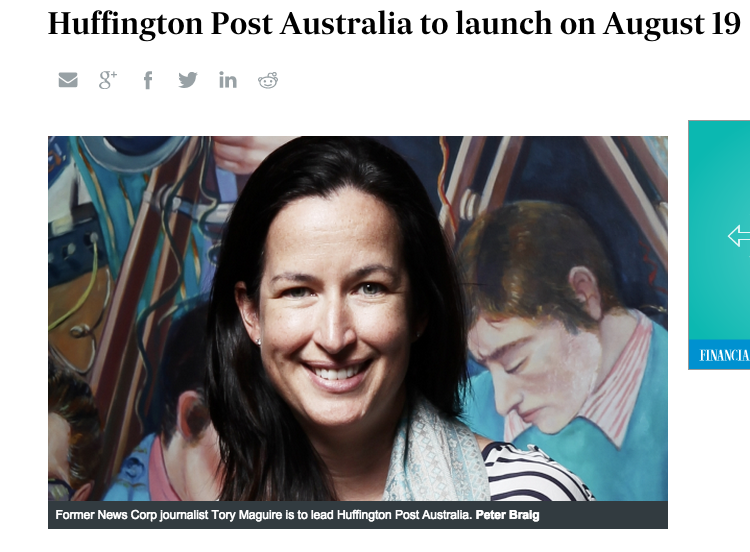
Task: Share the article on Google Plus
Action: [108, 80]
